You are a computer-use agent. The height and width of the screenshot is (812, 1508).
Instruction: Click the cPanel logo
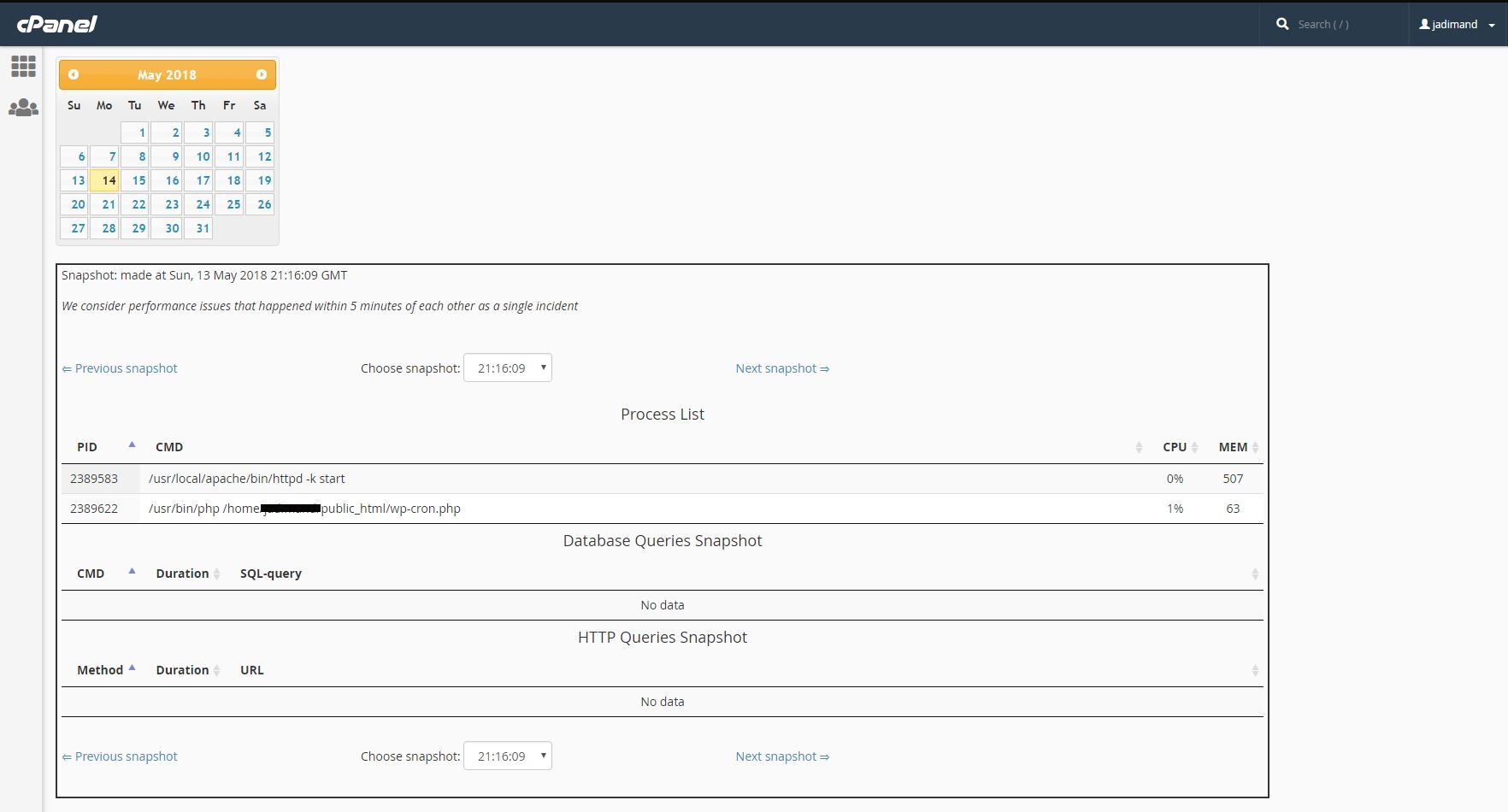56,23
